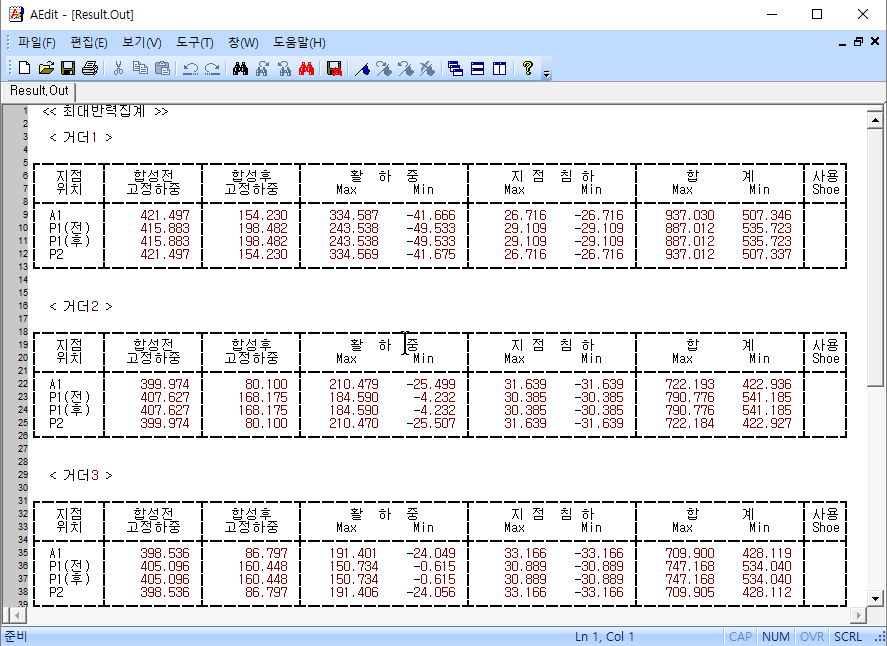Click value 709.900 in 거더3 table
This screenshot has width=887, height=646.
(x=690, y=554)
